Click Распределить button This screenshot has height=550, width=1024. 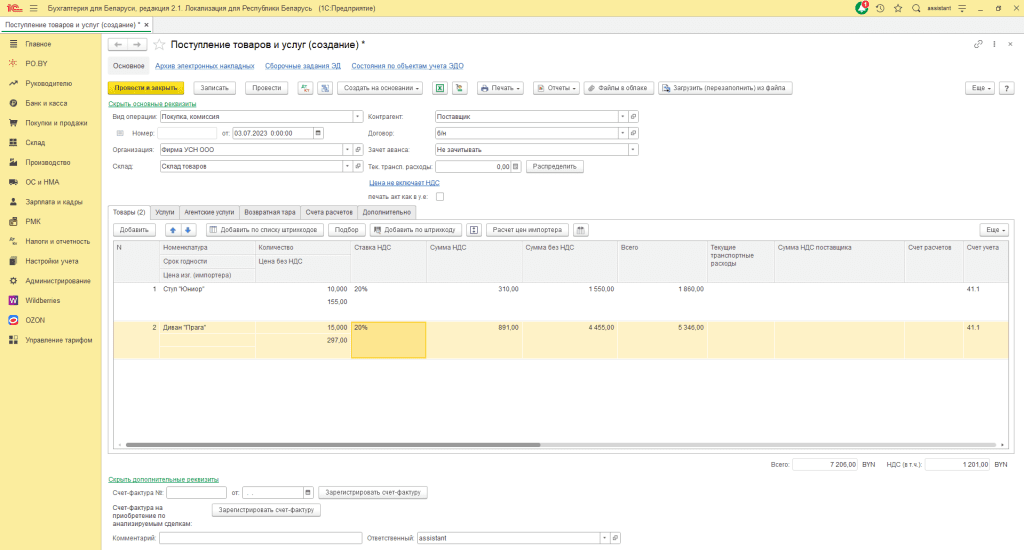554,167
